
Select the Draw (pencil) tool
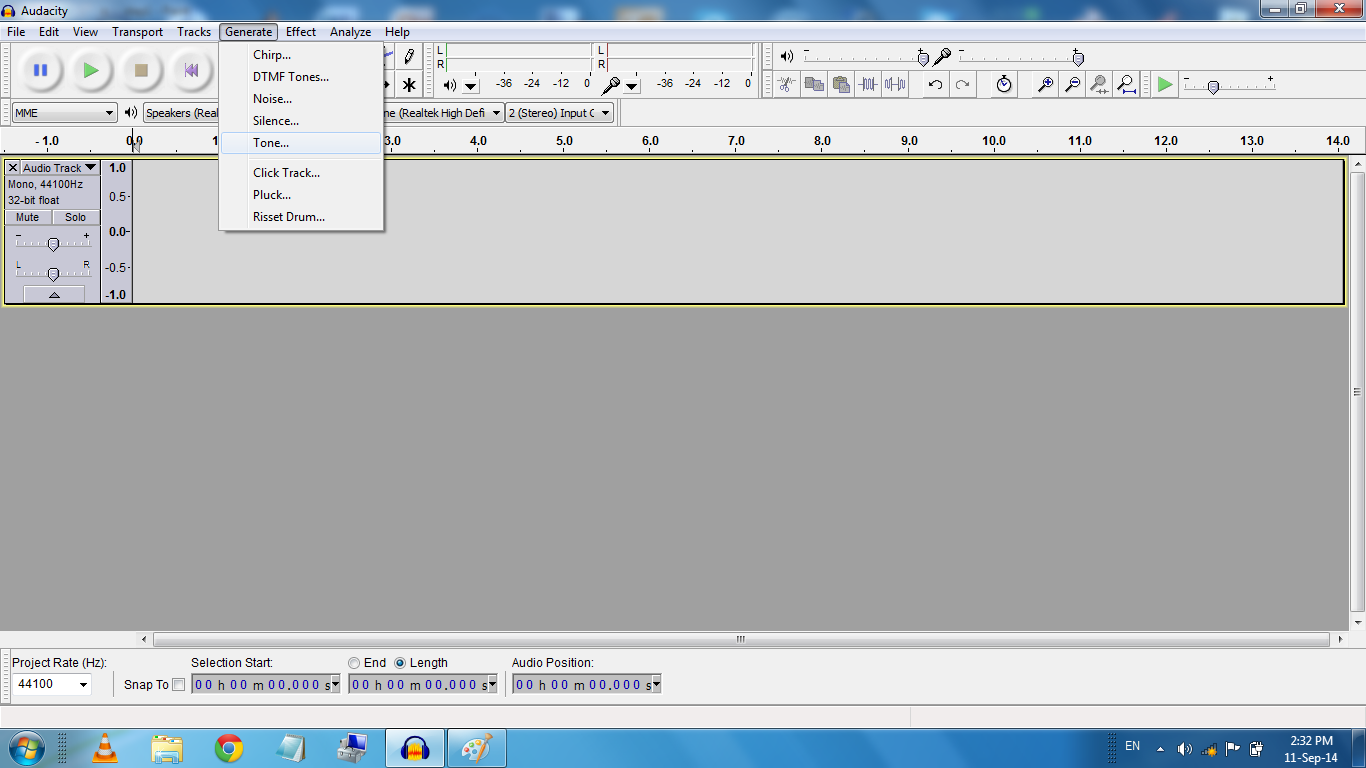point(408,56)
